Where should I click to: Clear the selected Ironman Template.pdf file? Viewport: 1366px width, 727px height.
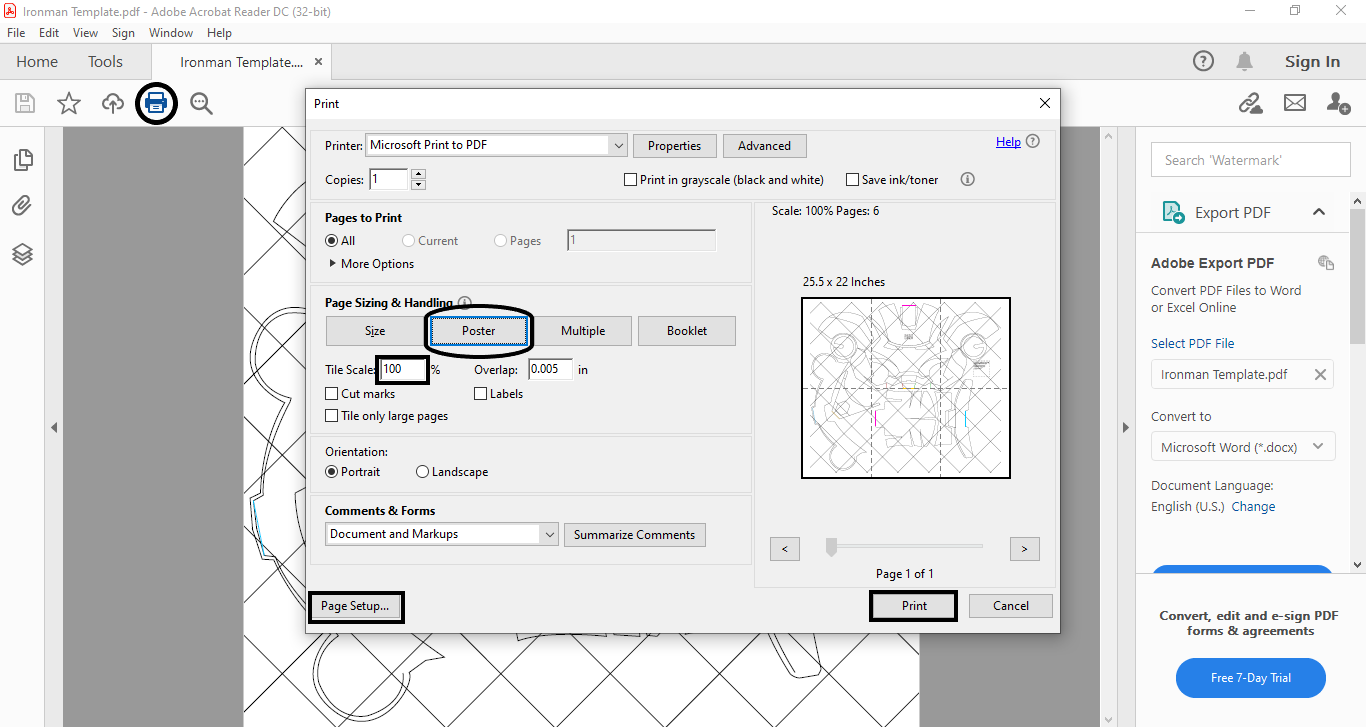click(1320, 375)
